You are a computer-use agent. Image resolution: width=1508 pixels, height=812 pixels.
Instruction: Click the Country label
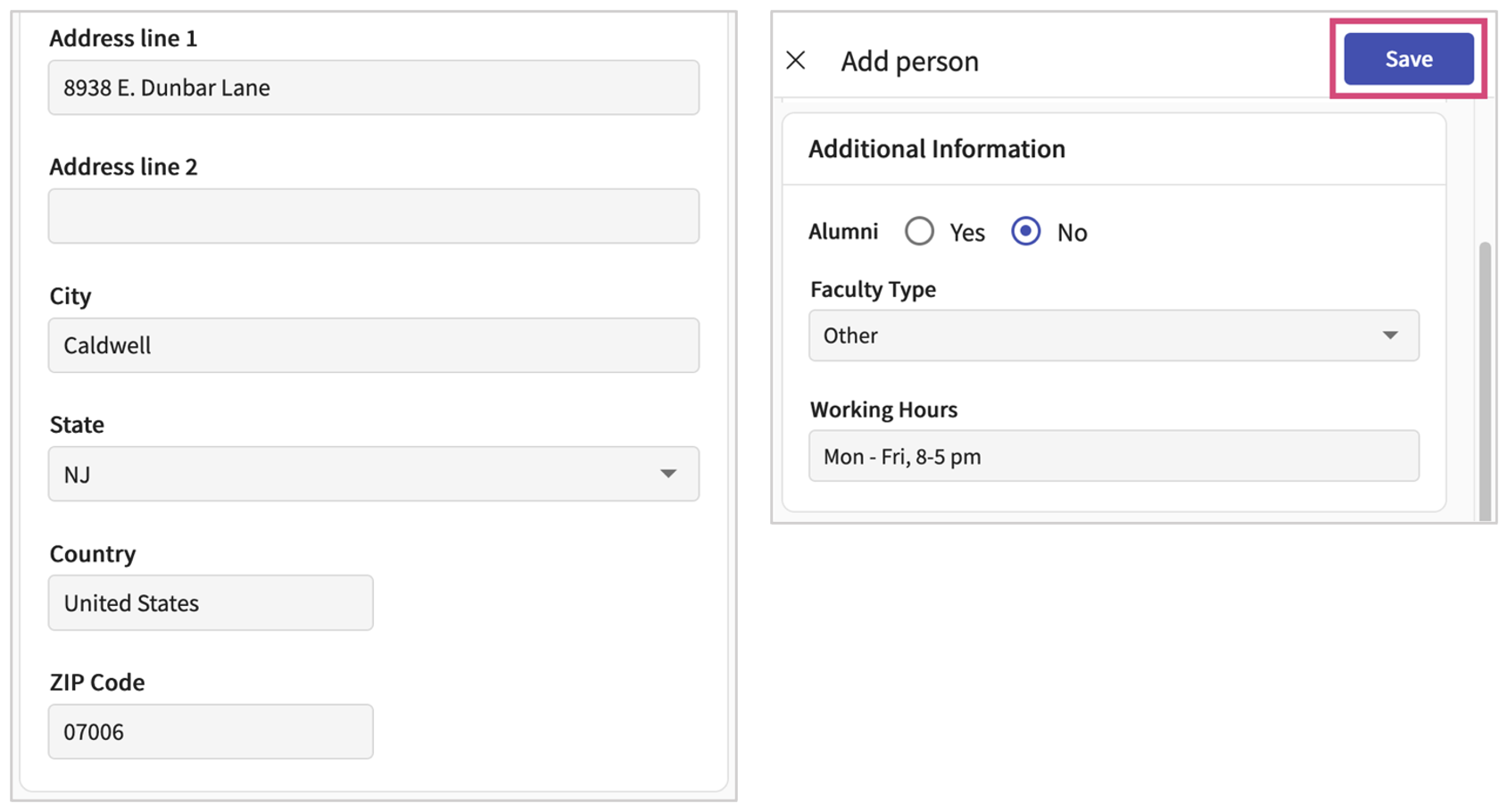coord(93,553)
